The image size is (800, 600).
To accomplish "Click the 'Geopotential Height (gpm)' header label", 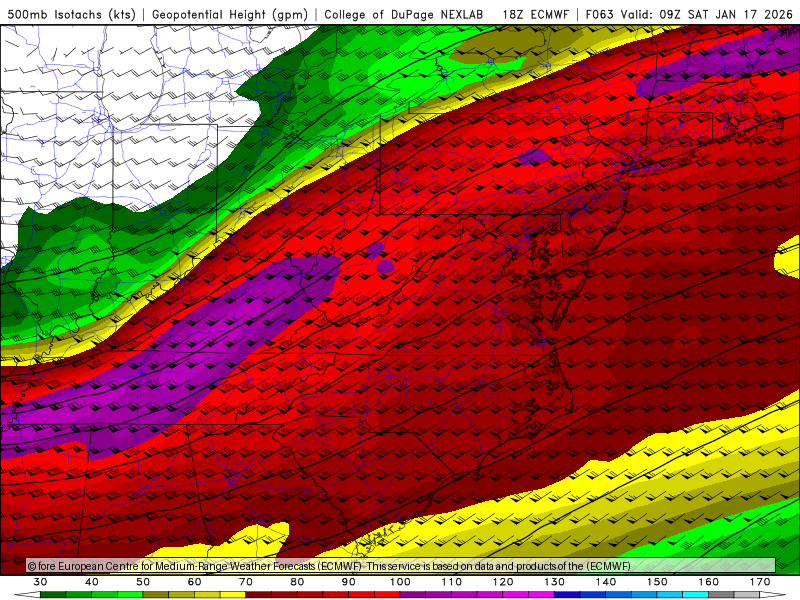I will pos(230,14).
